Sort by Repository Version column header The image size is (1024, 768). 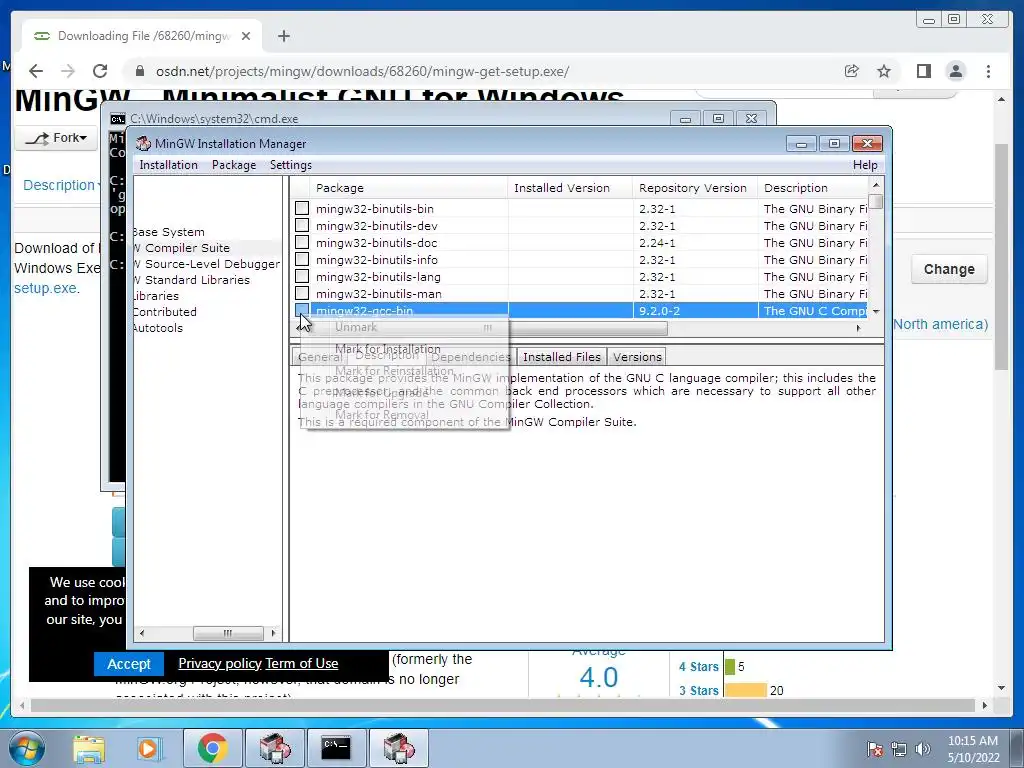pyautogui.click(x=694, y=188)
